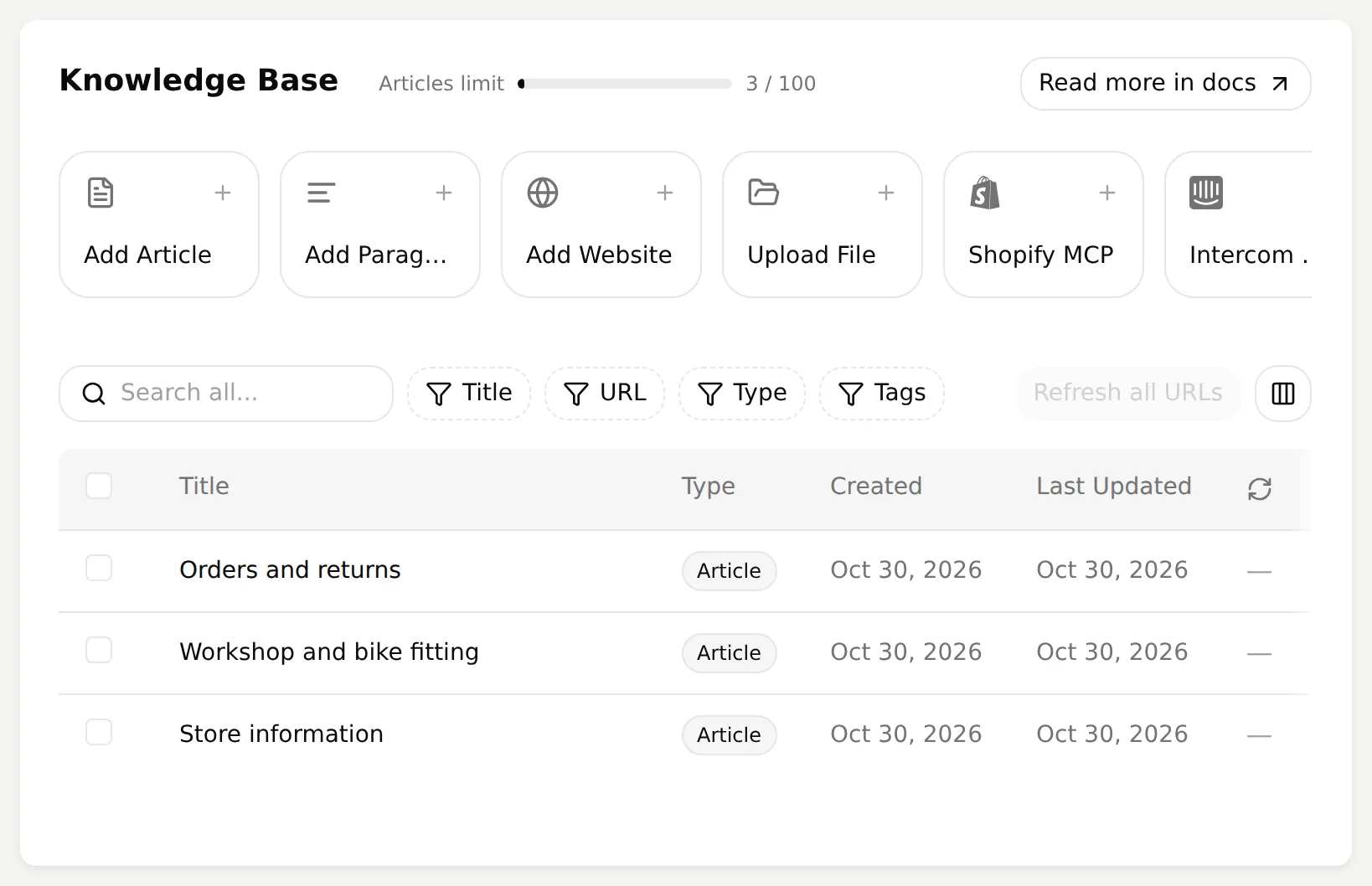Image resolution: width=1372 pixels, height=886 pixels.
Task: Click the Article badge on Store information row
Action: (730, 735)
